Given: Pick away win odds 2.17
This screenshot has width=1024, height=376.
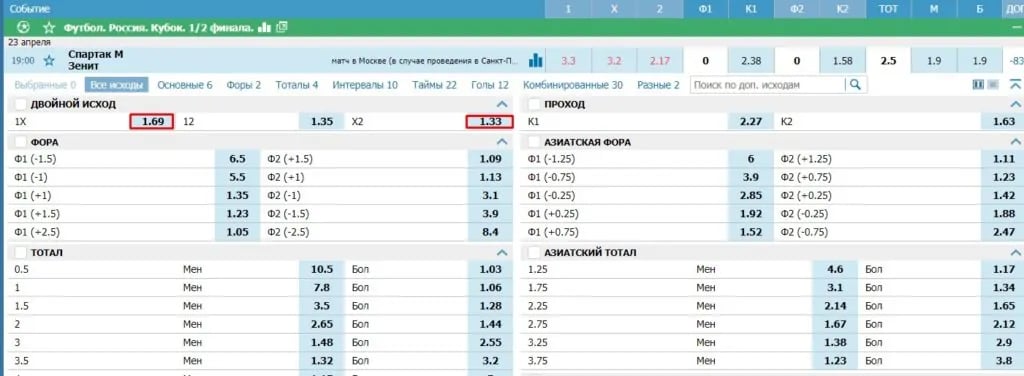Looking at the screenshot, I should [660, 61].
